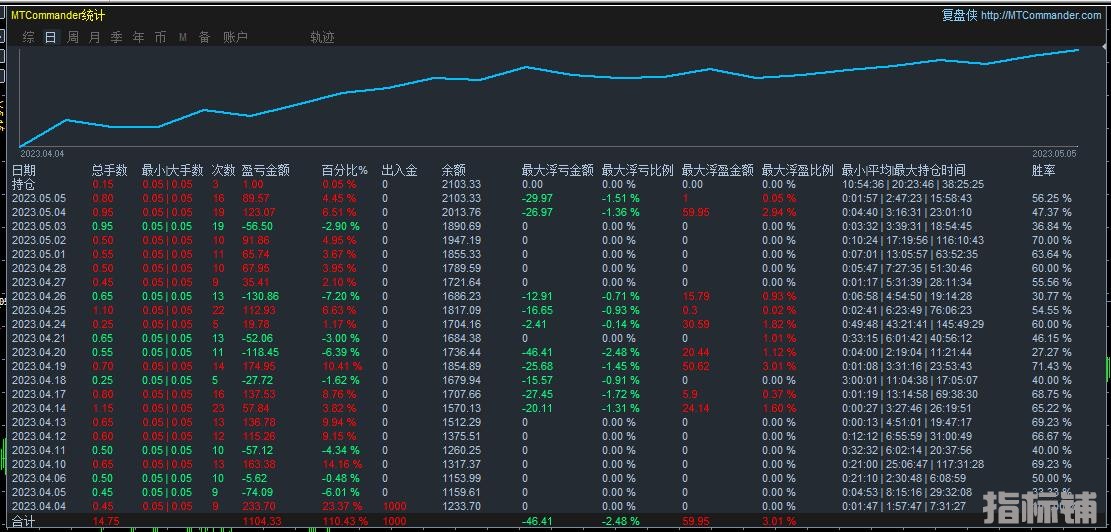Select the 2023.04.10 date row

pos(38,464)
